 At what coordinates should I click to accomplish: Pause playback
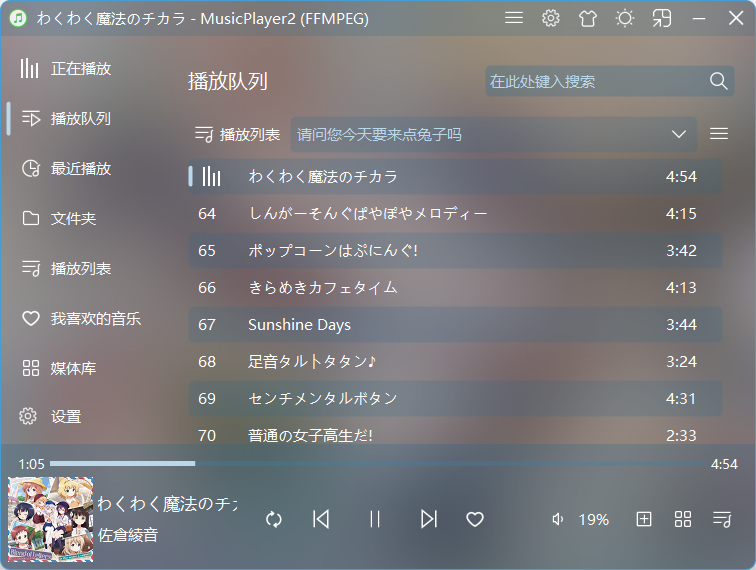(x=375, y=519)
